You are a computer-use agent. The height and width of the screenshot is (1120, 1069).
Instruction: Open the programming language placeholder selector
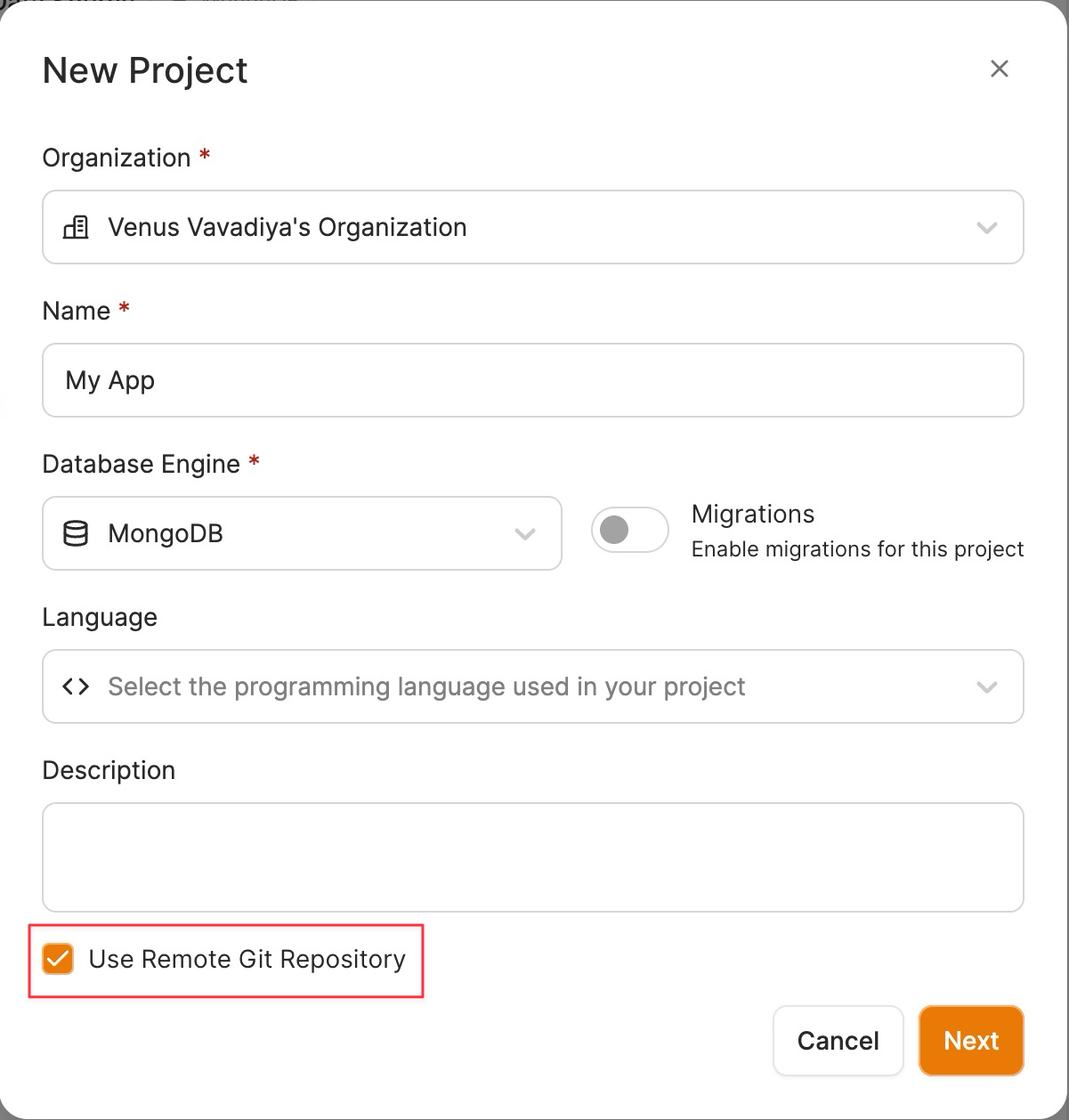tap(533, 686)
